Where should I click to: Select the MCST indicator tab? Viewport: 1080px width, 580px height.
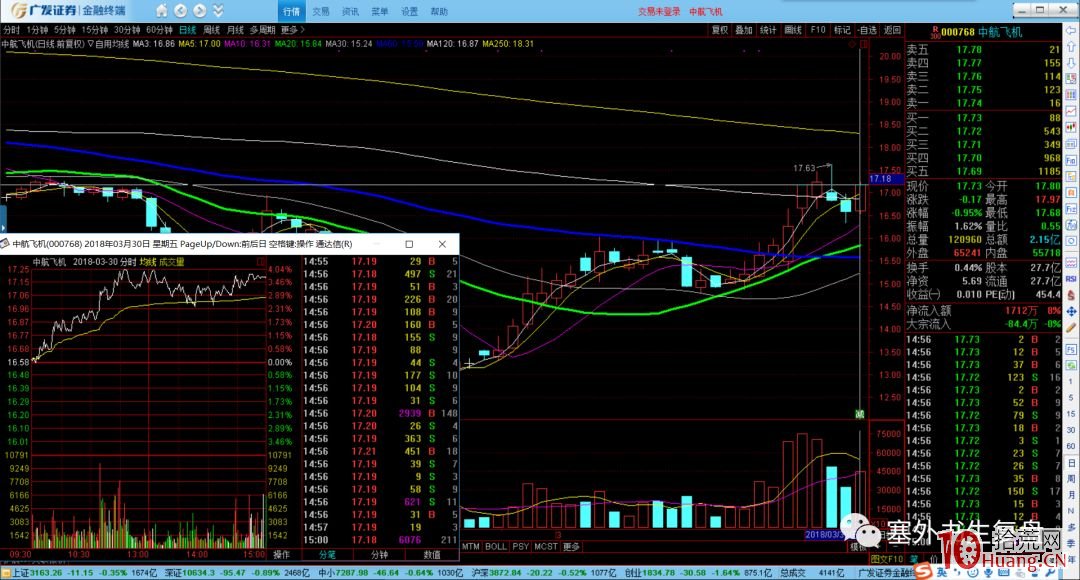546,546
